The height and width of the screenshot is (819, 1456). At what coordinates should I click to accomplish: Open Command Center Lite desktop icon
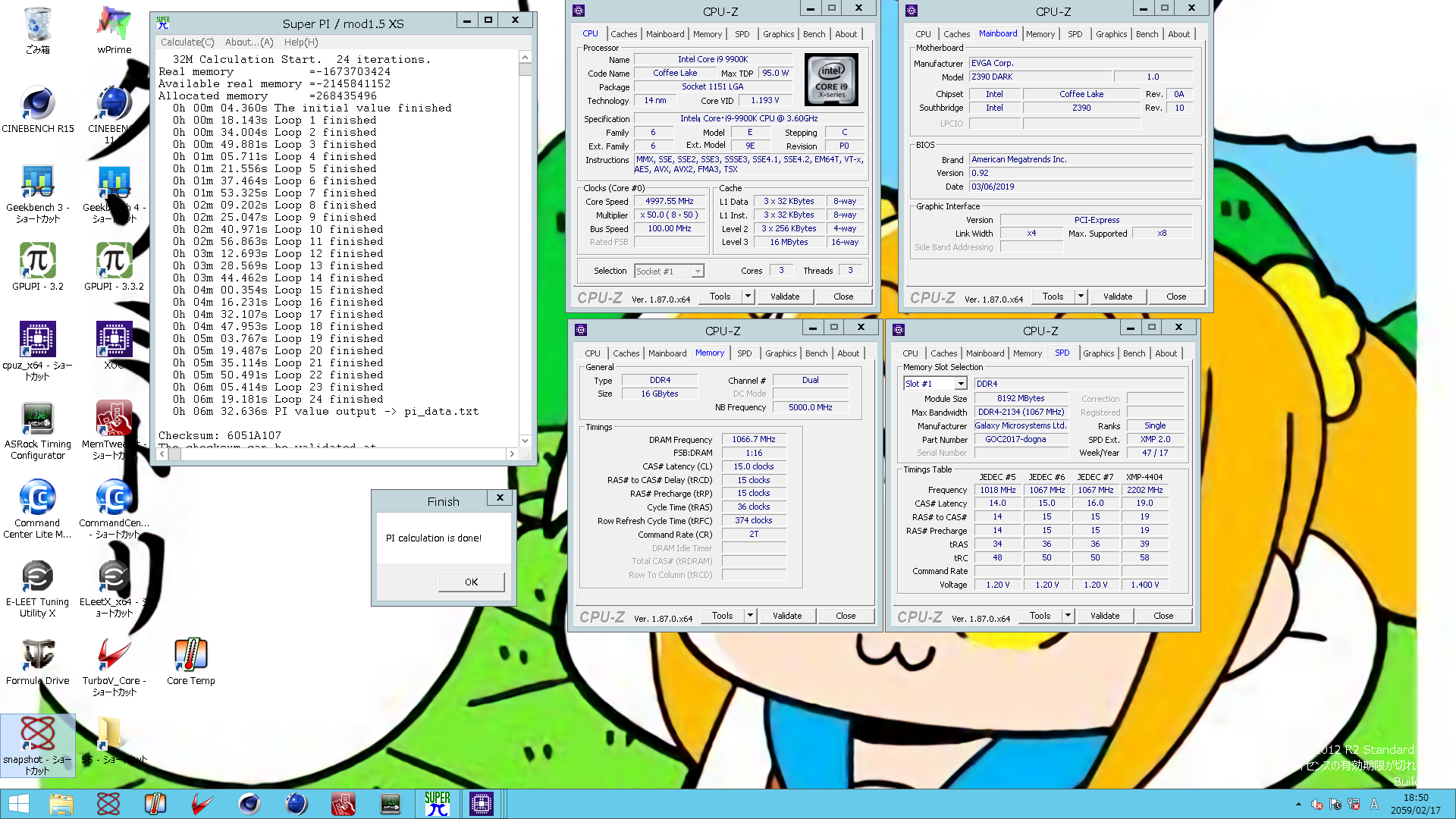[x=38, y=509]
